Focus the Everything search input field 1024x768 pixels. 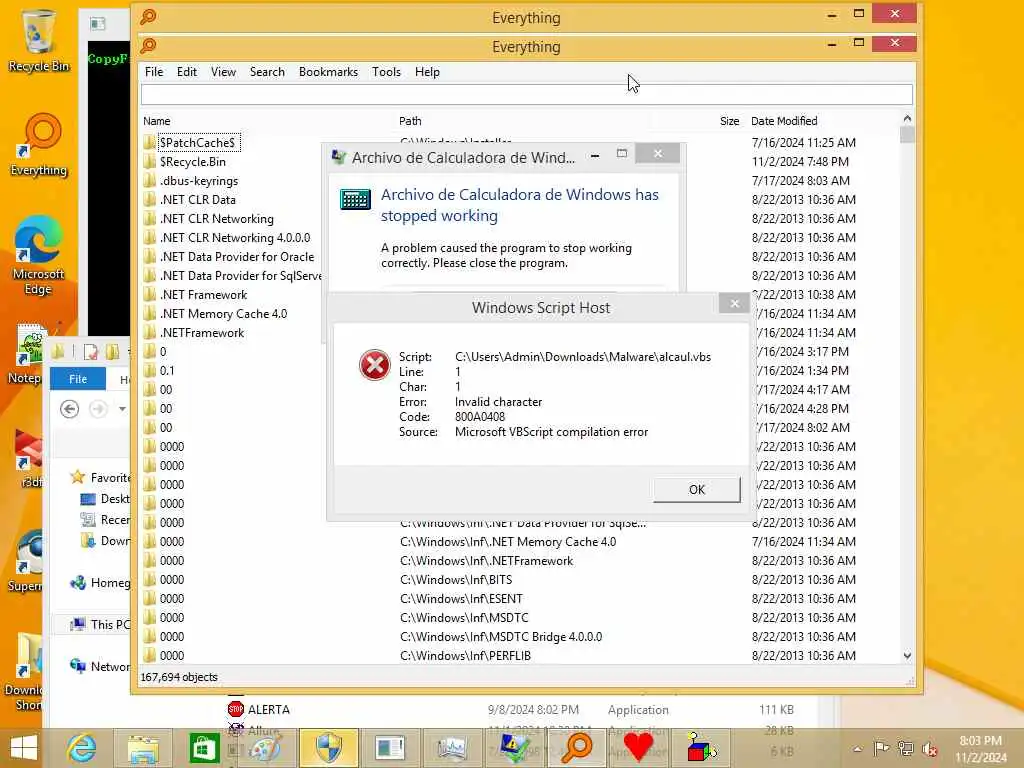coord(526,95)
